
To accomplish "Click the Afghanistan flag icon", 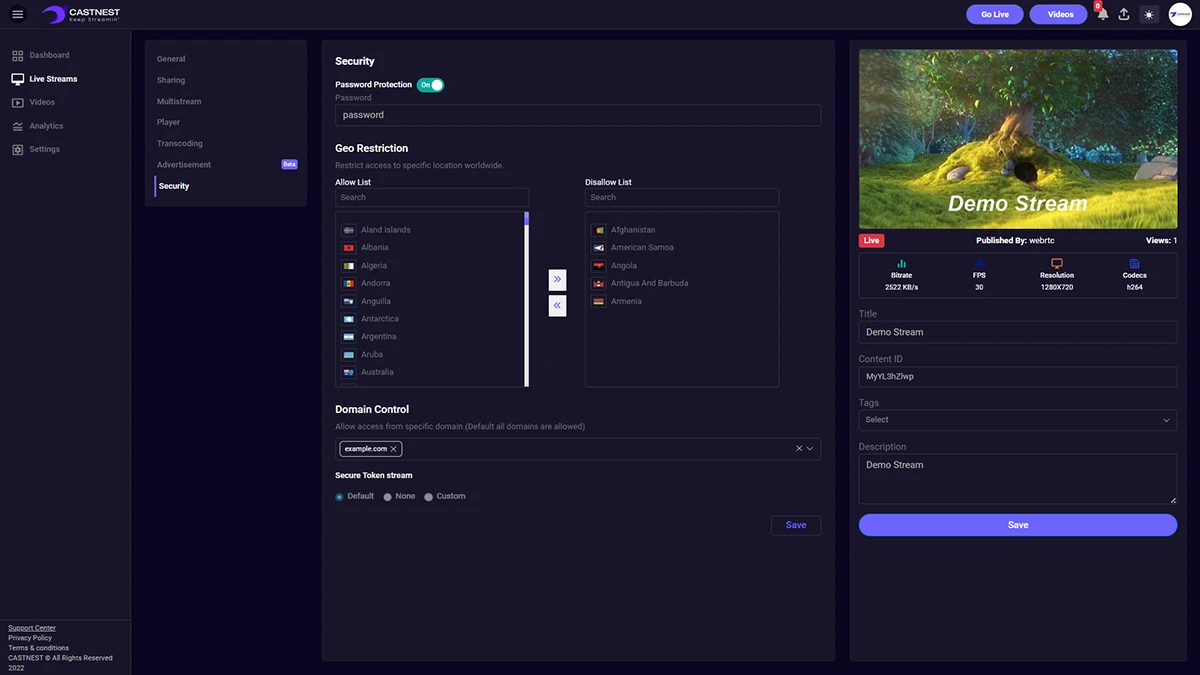I will (598, 230).
